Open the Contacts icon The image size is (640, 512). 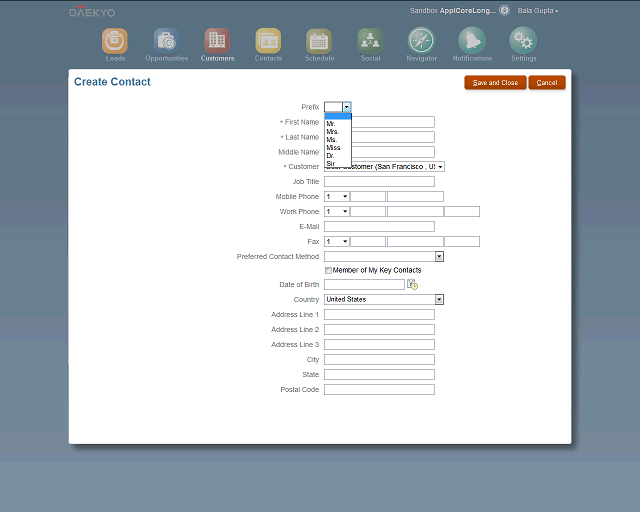point(268,40)
